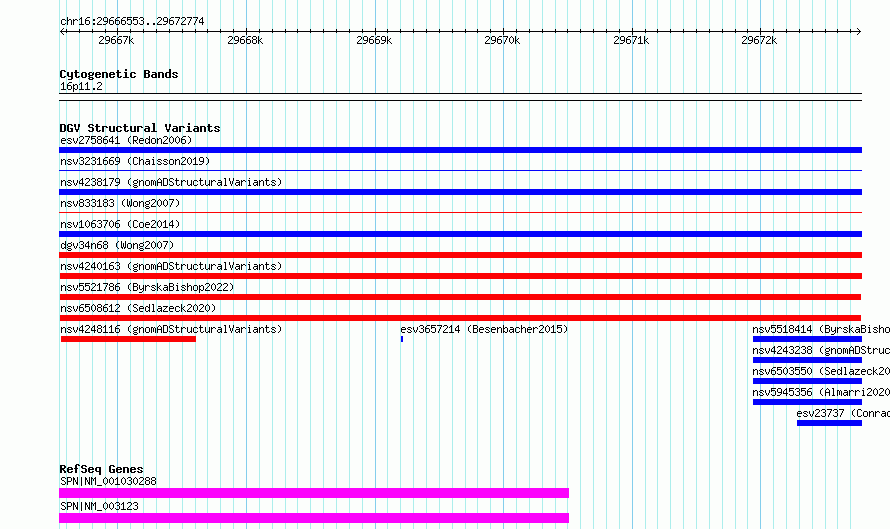
Task: Click the 29668k ruler tick label
Action: (x=245, y=40)
